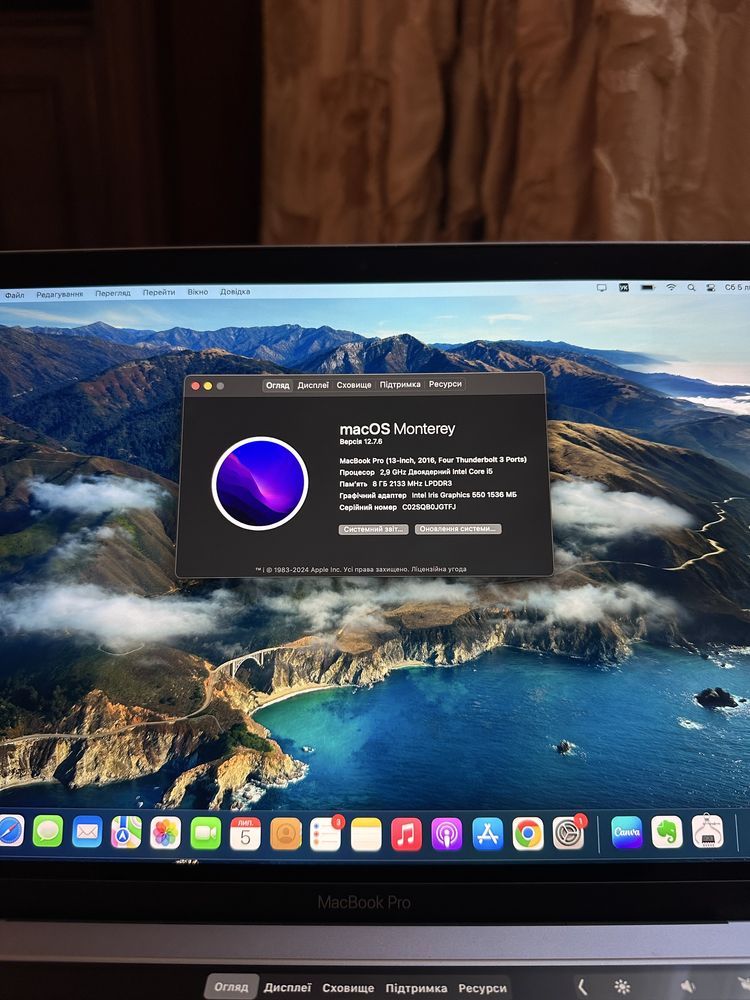
Task: Select the serial number C02SQB0JGTFJ
Action: tap(429, 507)
